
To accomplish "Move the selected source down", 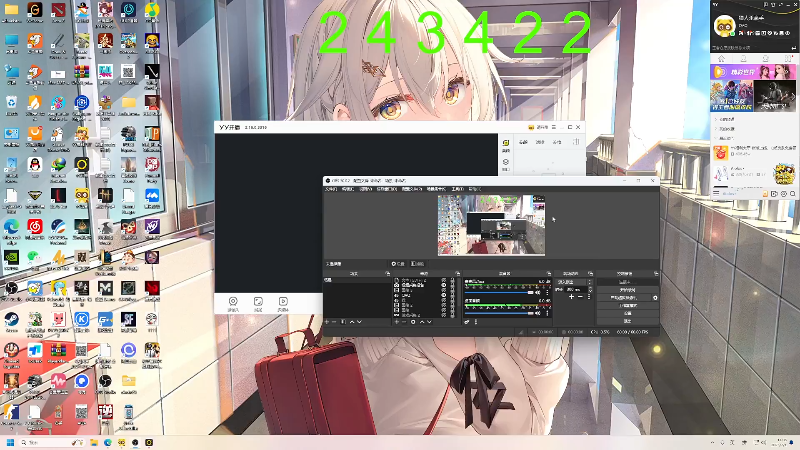I will tap(429, 322).
